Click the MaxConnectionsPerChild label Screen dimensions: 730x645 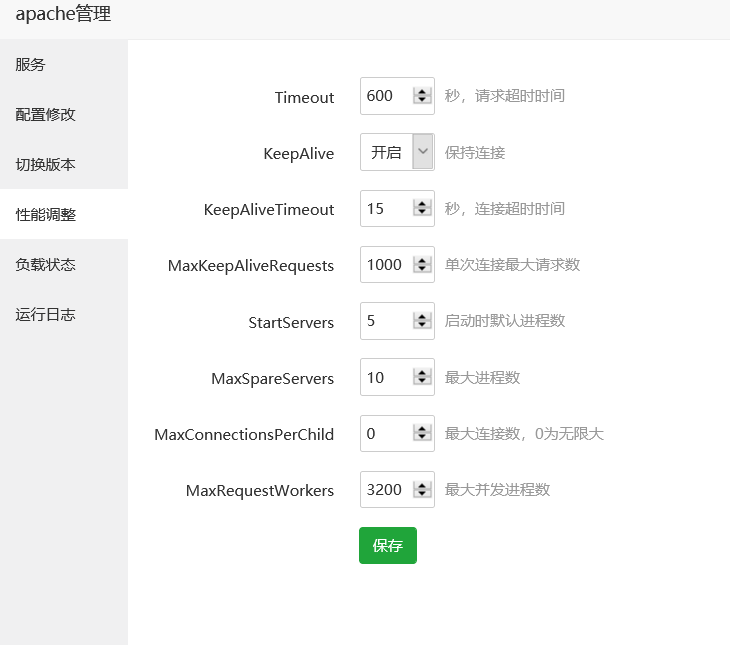[x=244, y=435]
